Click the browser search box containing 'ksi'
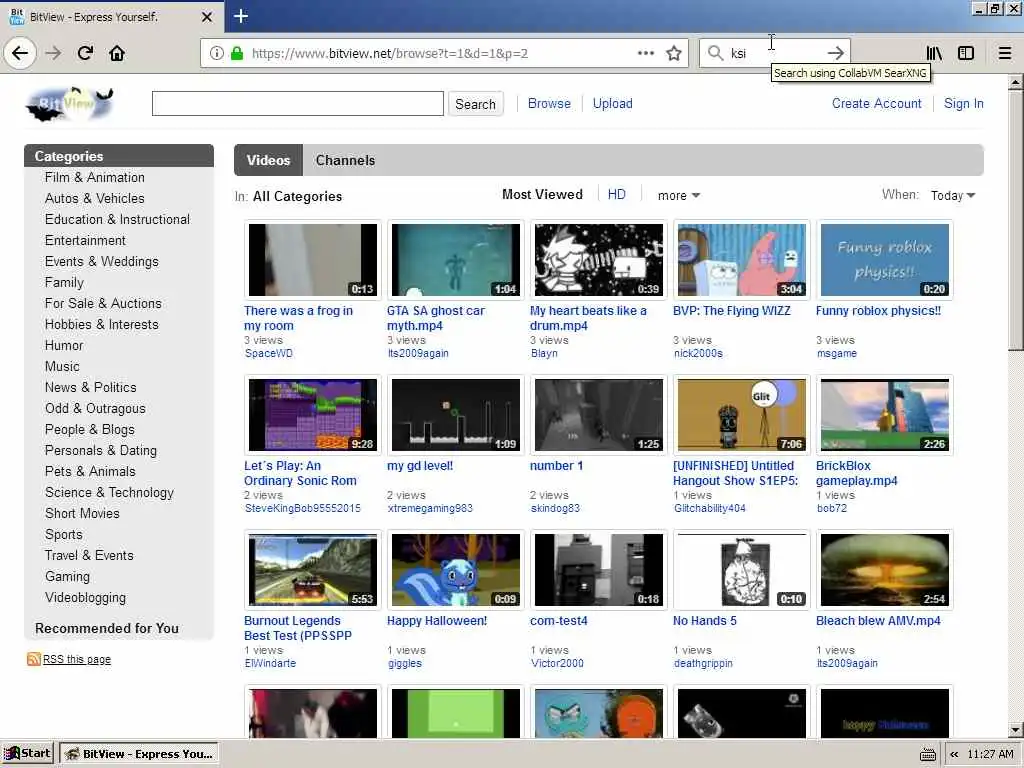The height and width of the screenshot is (768, 1024). [774, 53]
